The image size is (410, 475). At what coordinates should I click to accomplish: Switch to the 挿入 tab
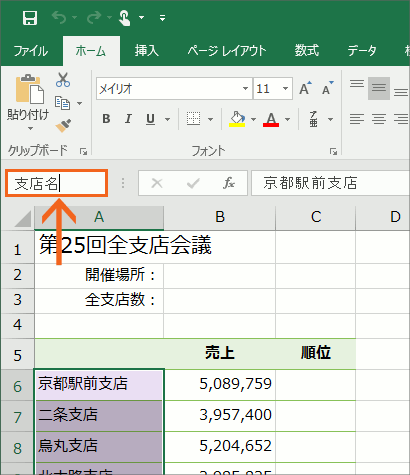(x=147, y=51)
